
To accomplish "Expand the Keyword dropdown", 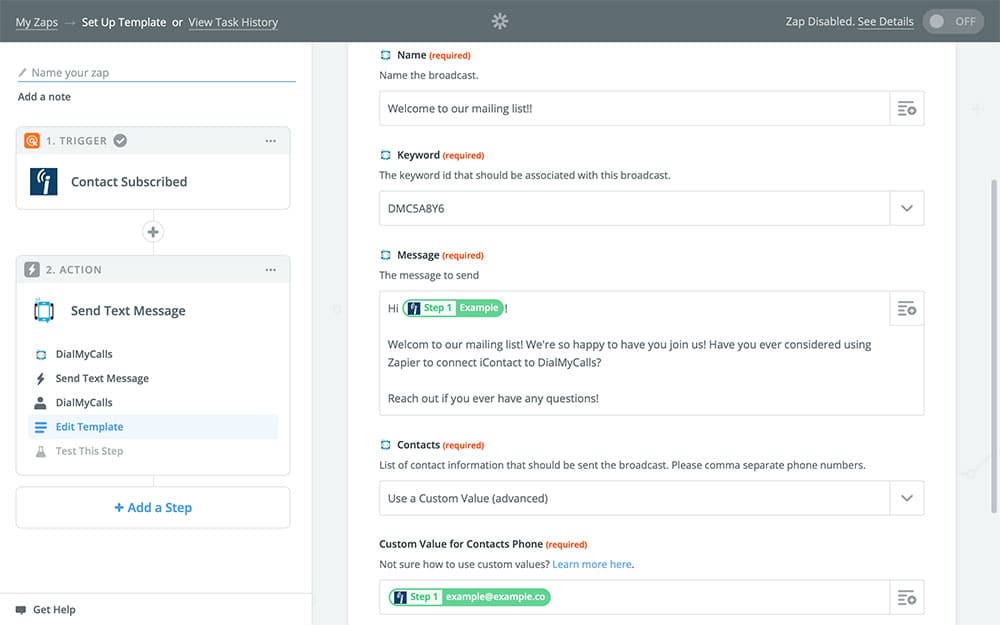I will point(906,208).
